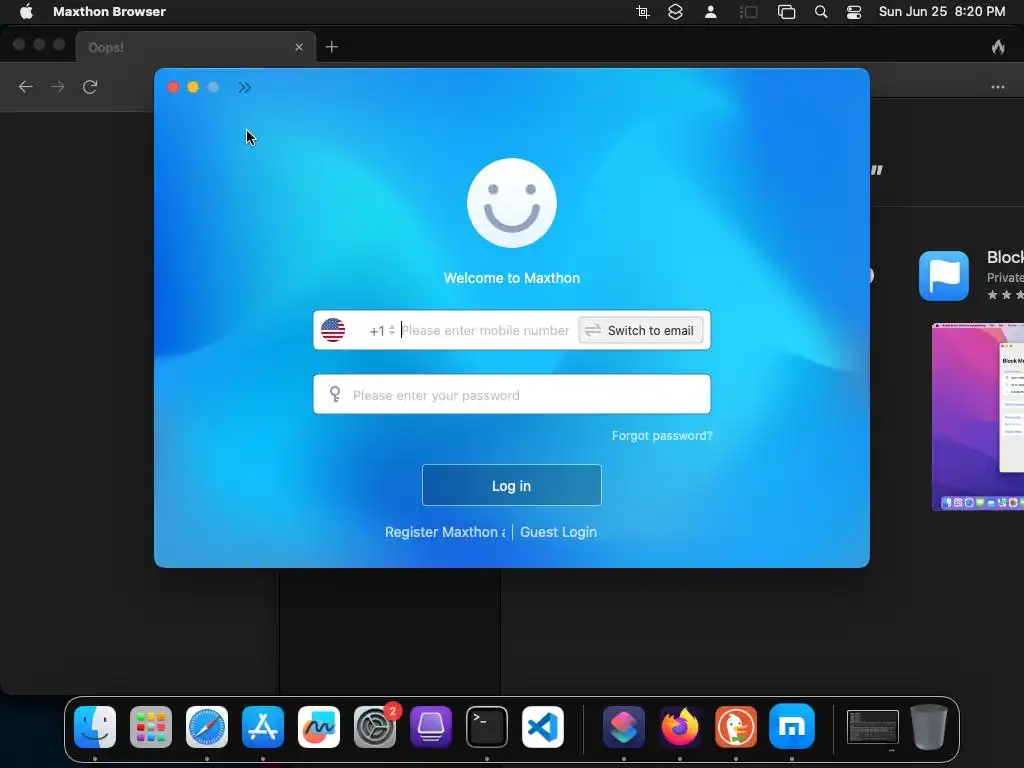
Task: Launch Firefox from the dock
Action: [680, 727]
